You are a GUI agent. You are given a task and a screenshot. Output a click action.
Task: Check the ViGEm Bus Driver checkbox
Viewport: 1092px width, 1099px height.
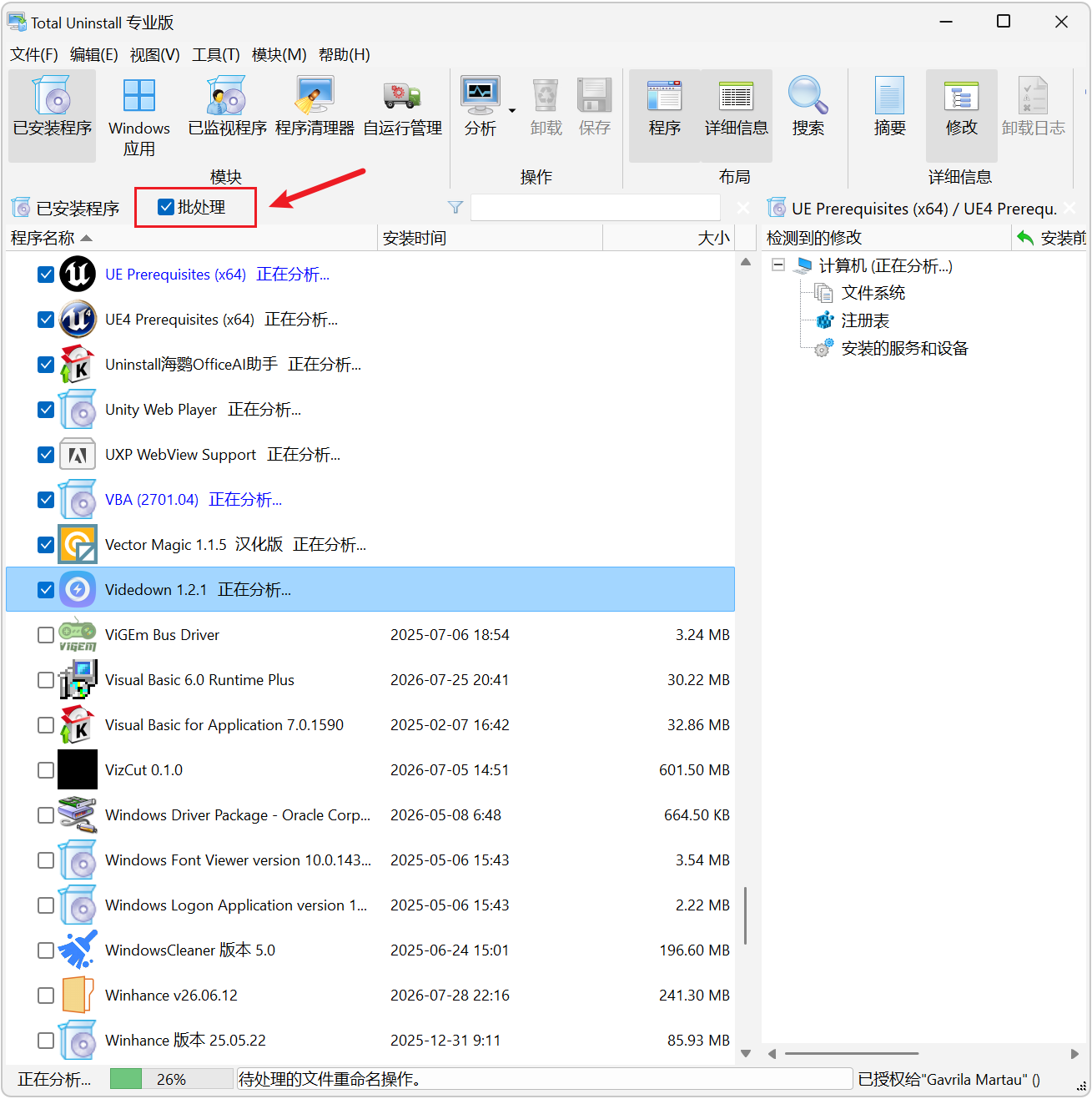46,635
